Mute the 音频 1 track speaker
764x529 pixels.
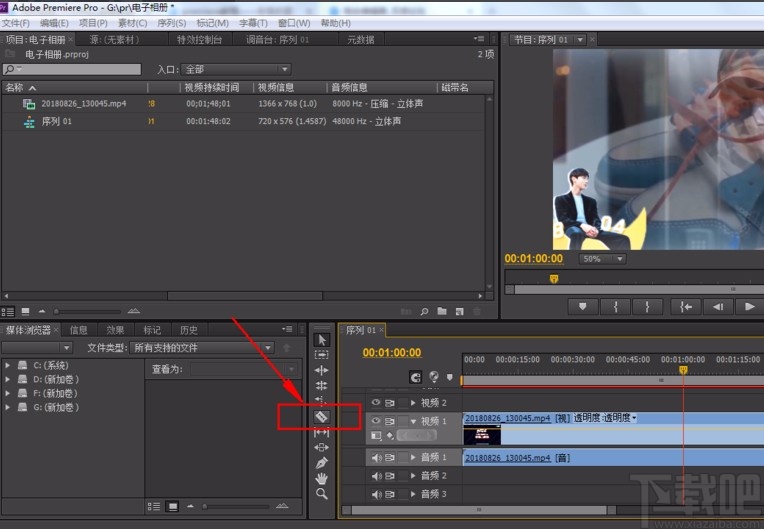point(377,458)
